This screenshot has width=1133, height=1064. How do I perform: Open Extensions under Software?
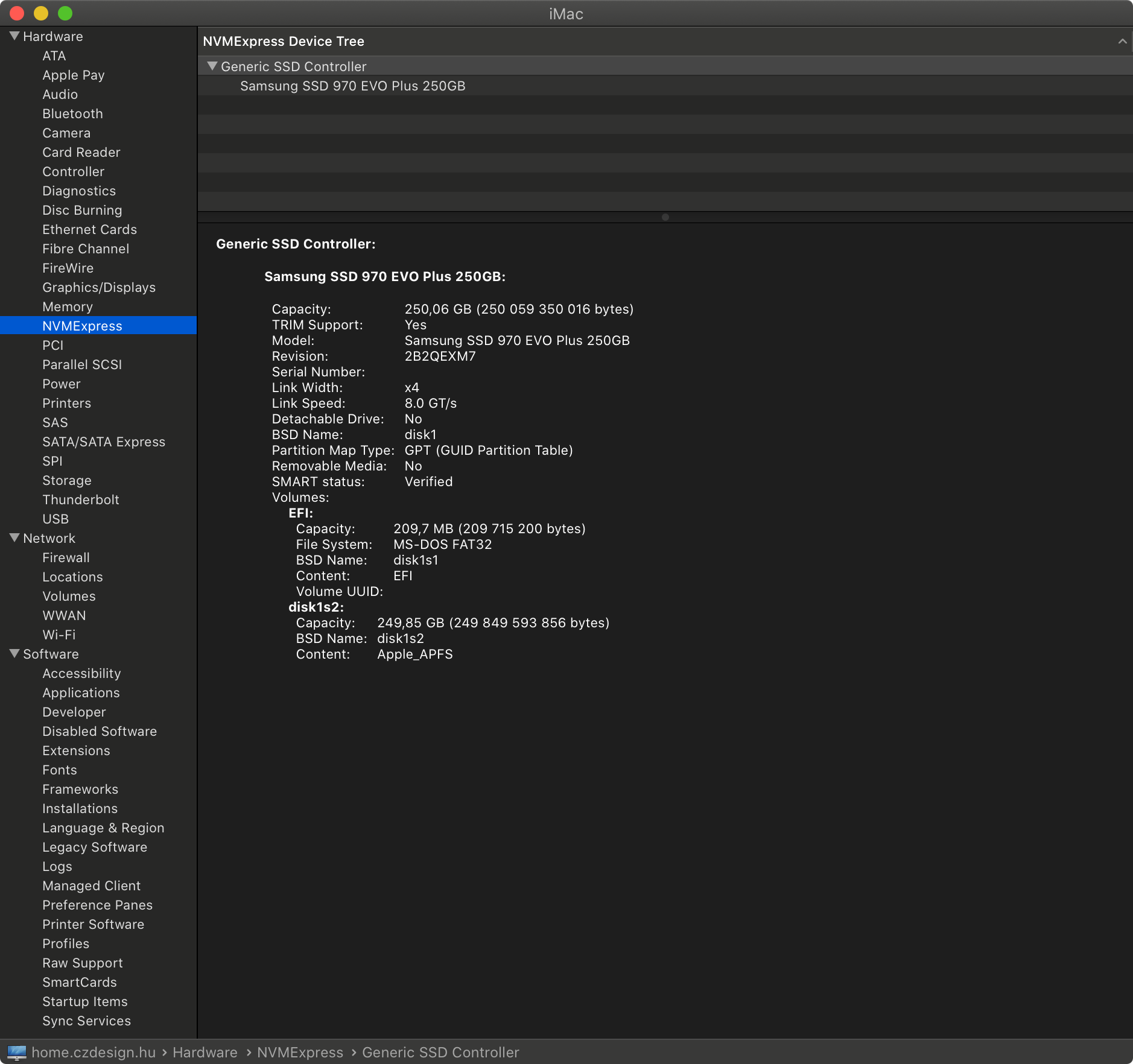click(77, 750)
